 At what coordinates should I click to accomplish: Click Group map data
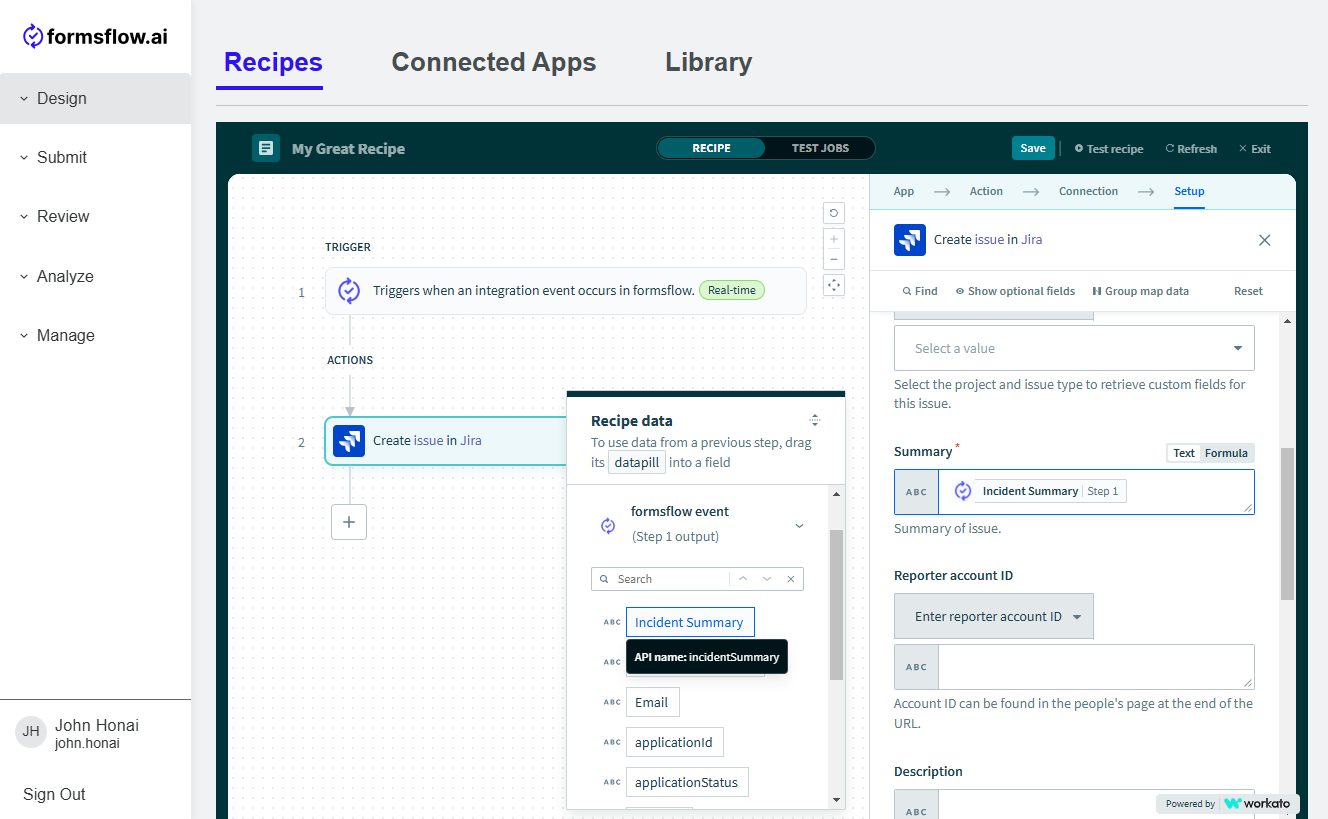[x=1141, y=291]
